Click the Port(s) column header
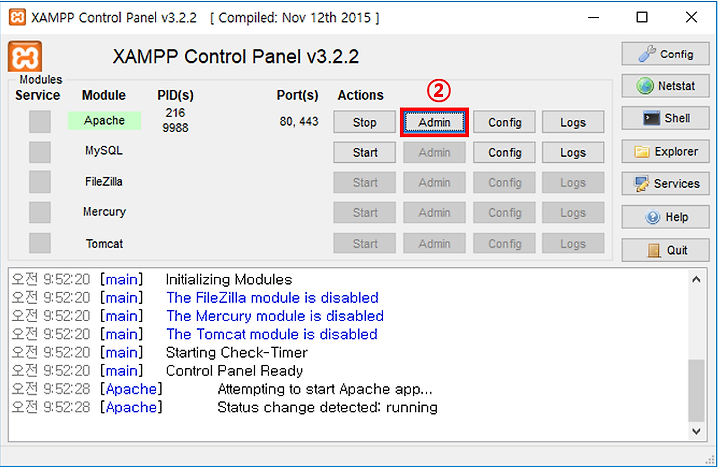 click(x=297, y=95)
